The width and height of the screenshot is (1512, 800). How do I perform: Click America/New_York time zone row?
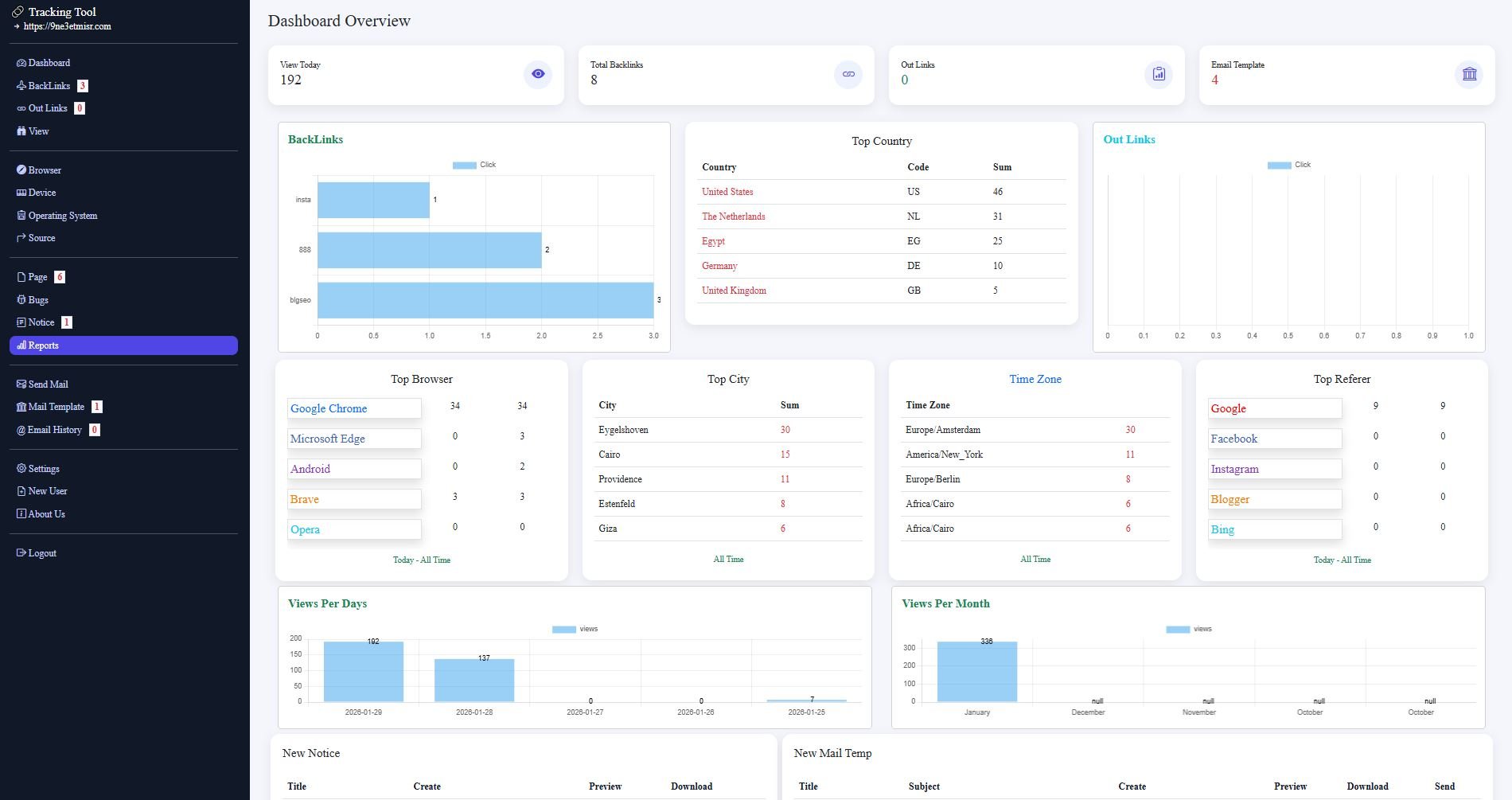click(1035, 455)
